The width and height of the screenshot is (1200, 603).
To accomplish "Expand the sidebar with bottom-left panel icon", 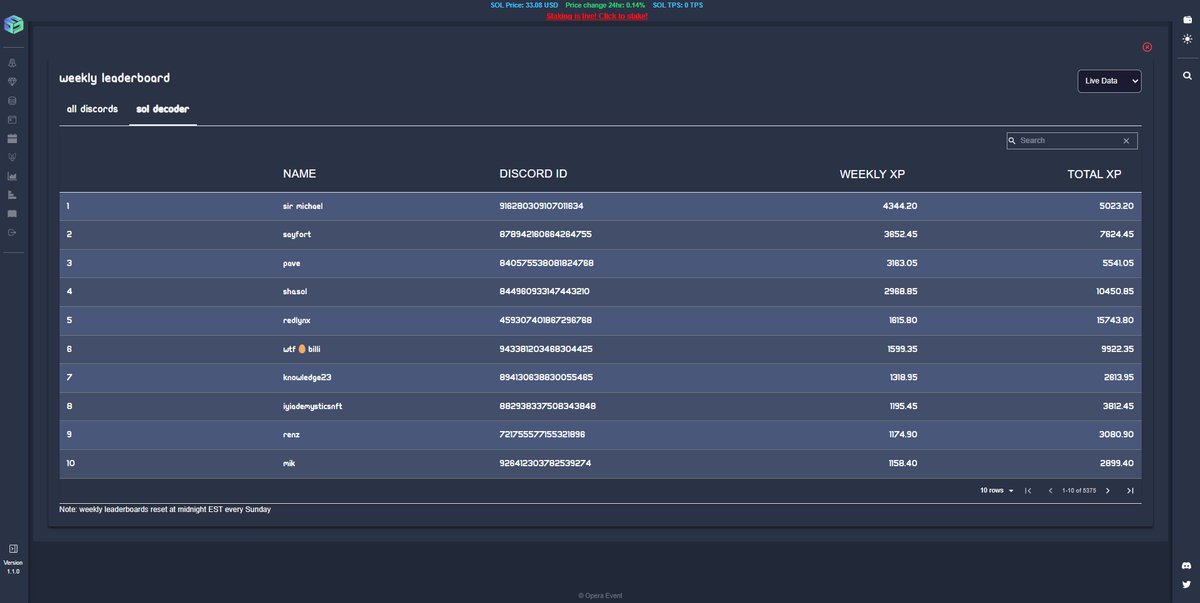I will point(13,549).
